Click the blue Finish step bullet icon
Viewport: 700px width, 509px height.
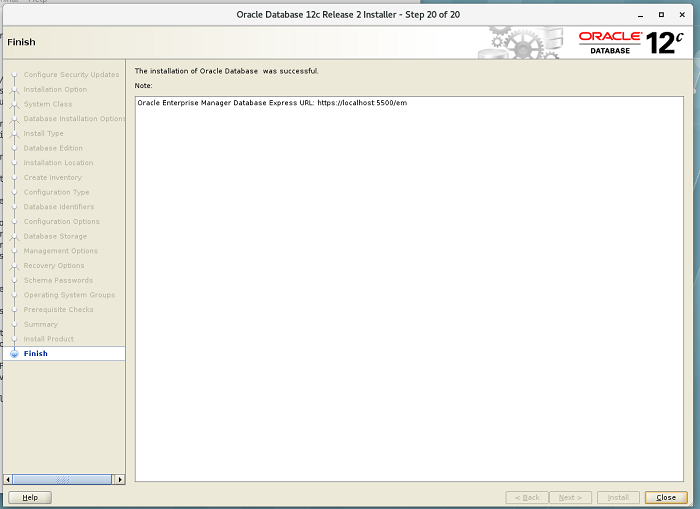coord(13,354)
